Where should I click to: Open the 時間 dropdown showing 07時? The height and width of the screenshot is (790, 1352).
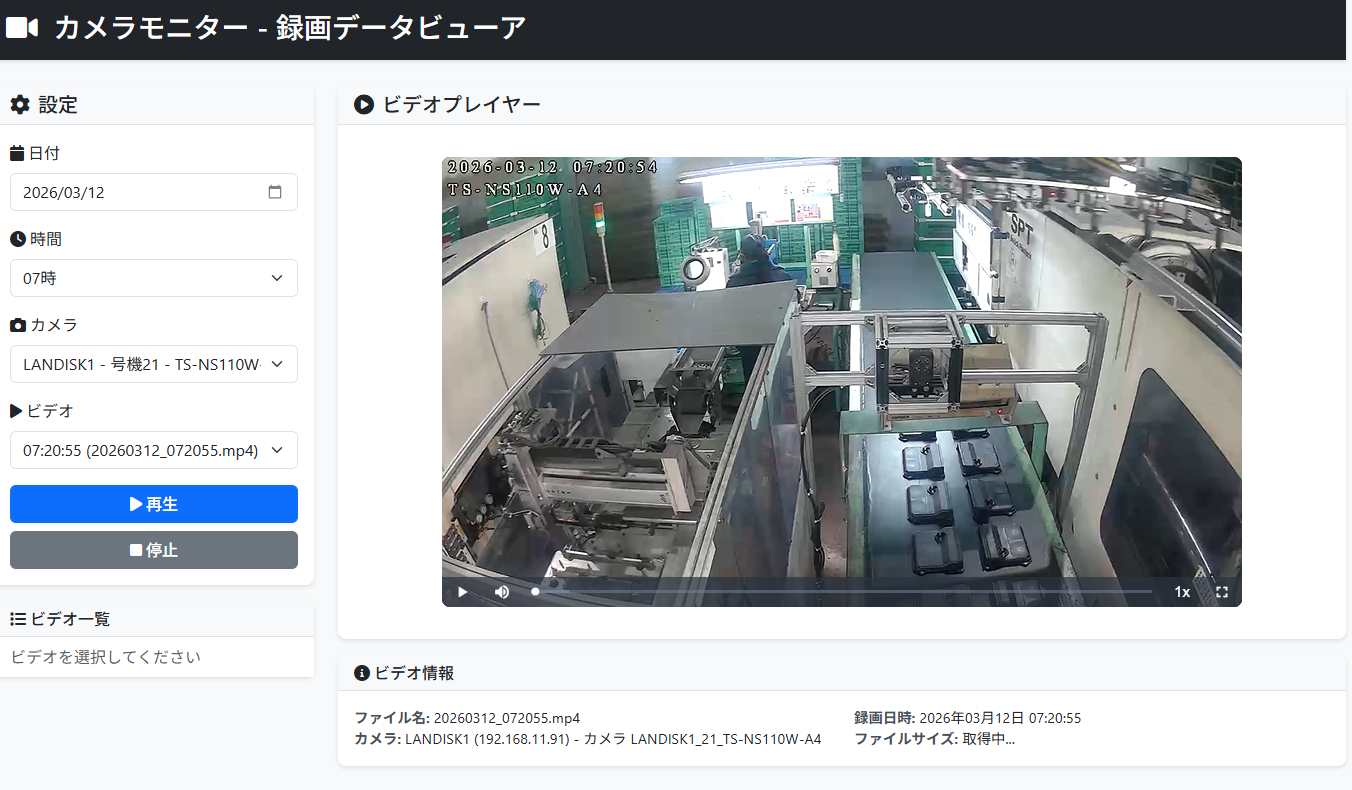click(x=153, y=278)
